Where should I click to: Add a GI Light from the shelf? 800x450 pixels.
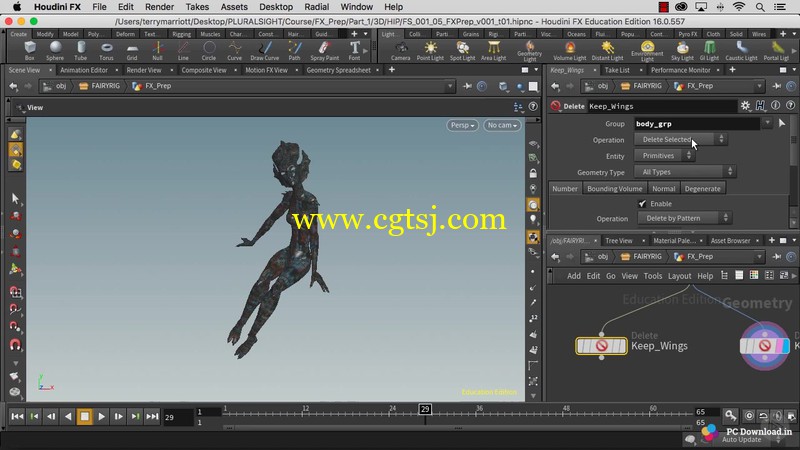tap(709, 51)
